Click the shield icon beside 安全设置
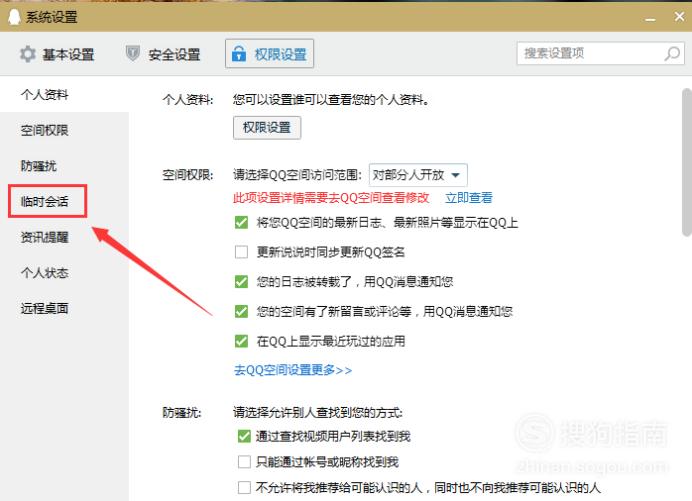Screen dimensions: 692x501 [x=132, y=53]
